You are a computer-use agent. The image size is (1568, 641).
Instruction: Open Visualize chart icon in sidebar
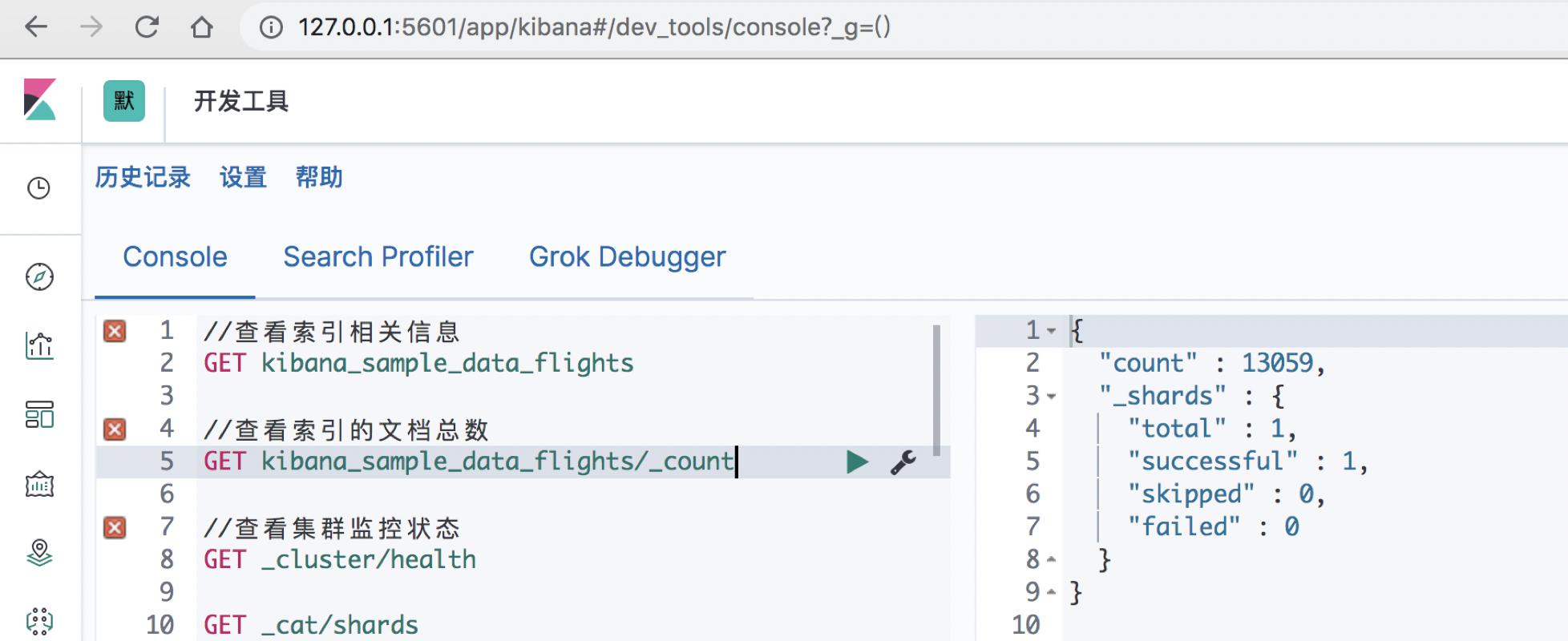tap(39, 346)
